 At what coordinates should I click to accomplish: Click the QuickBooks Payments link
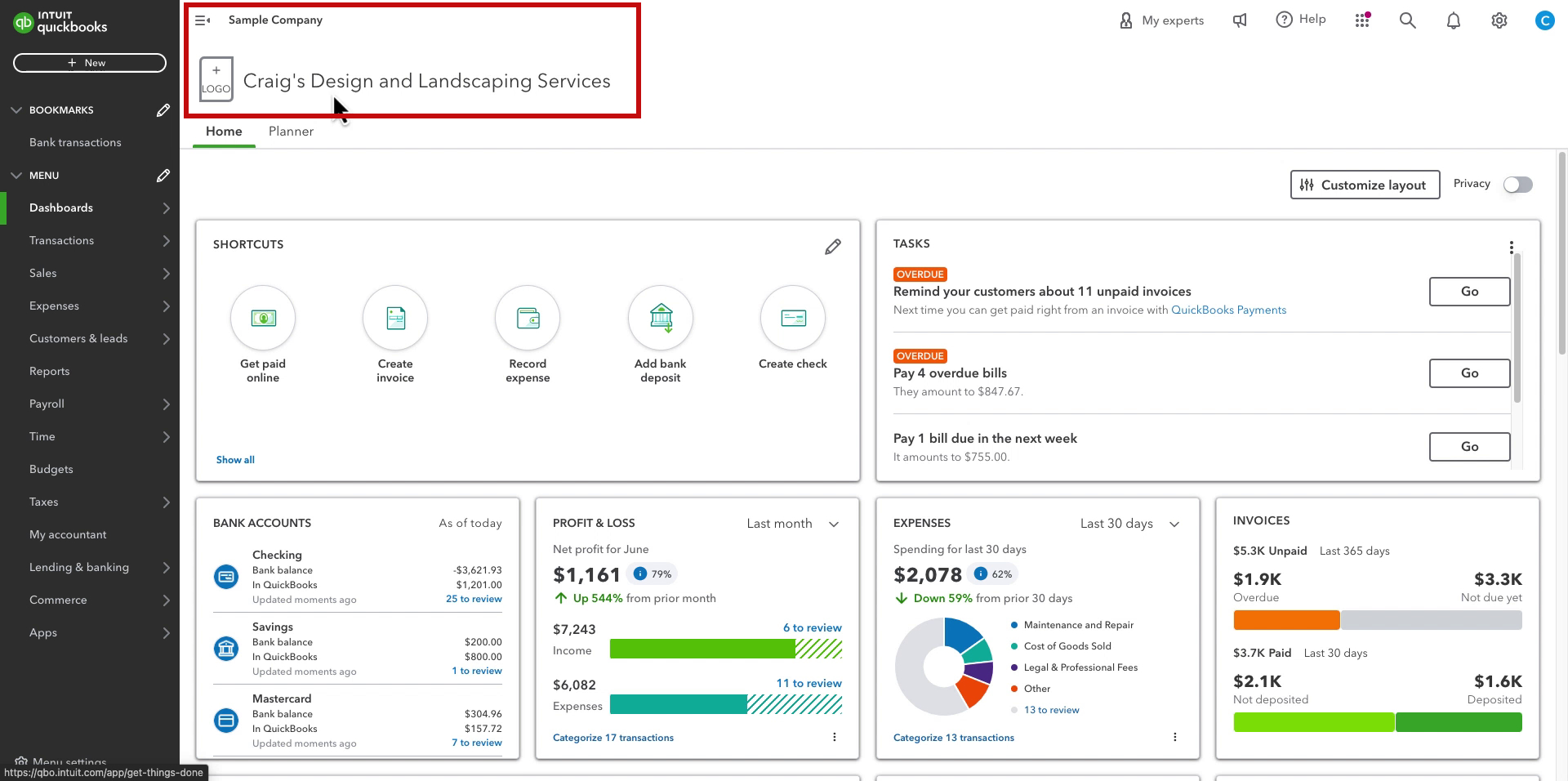point(1228,310)
